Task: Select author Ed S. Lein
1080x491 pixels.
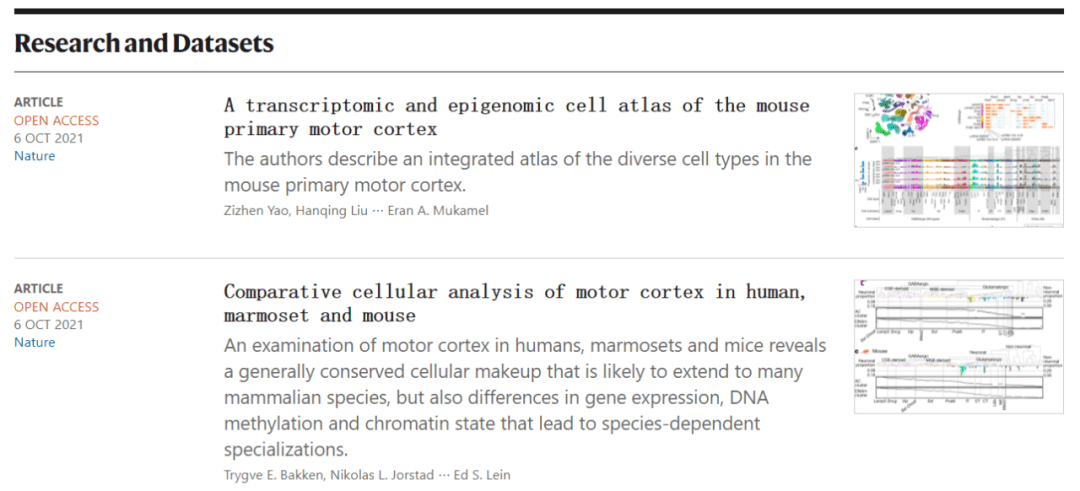Action: point(481,474)
